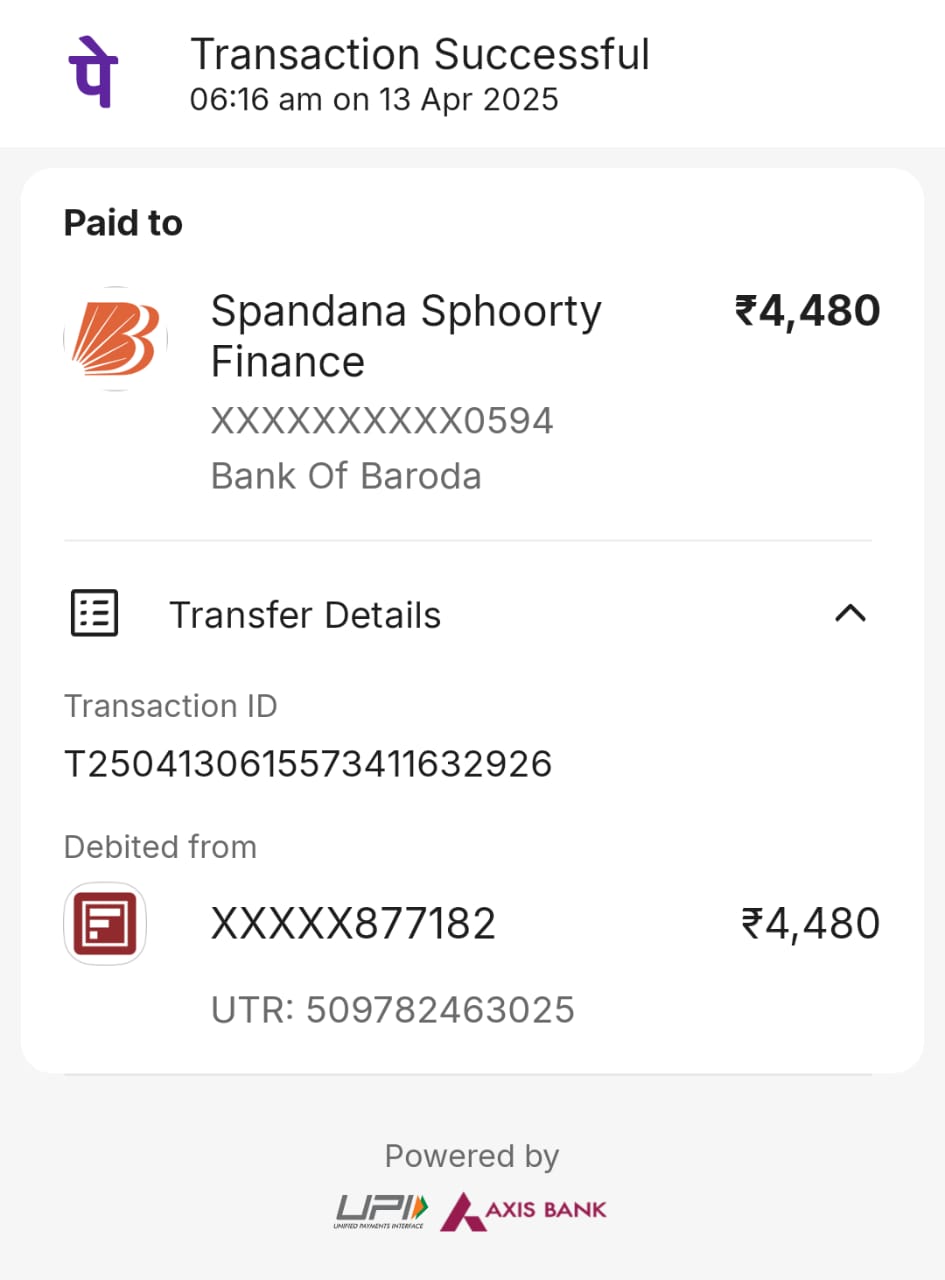Screen dimensions: 945x1280
Task: Tap the Spandana Sphoorty Finance payee name
Action: click(406, 336)
